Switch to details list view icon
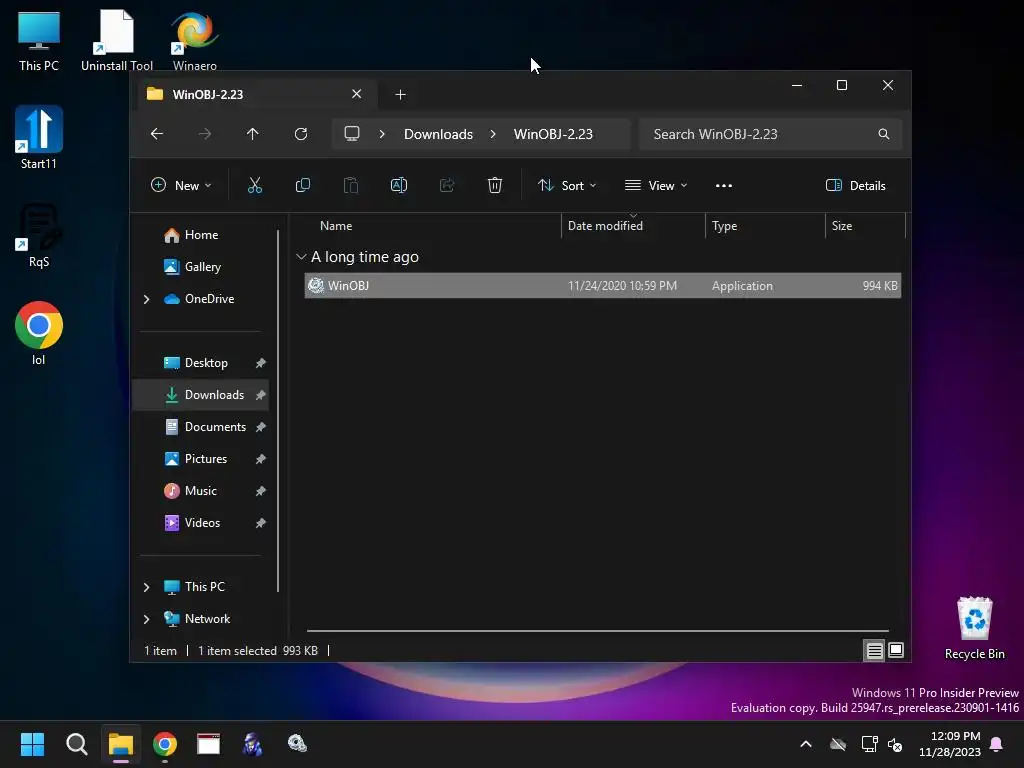Viewport: 1024px width, 768px height. 874,650
